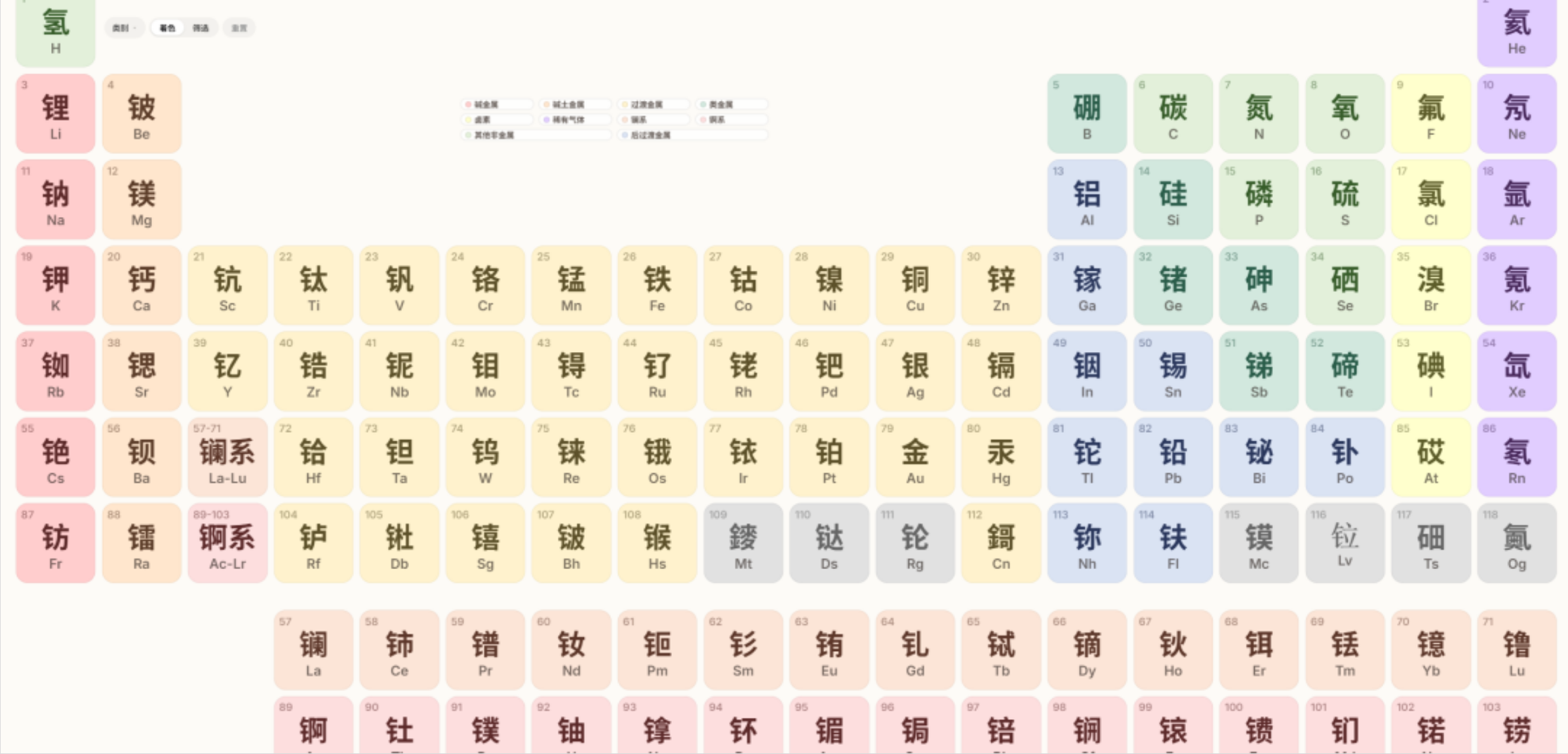Switch to 筛选 filter mode
This screenshot has width=1568, height=754.
[x=201, y=28]
